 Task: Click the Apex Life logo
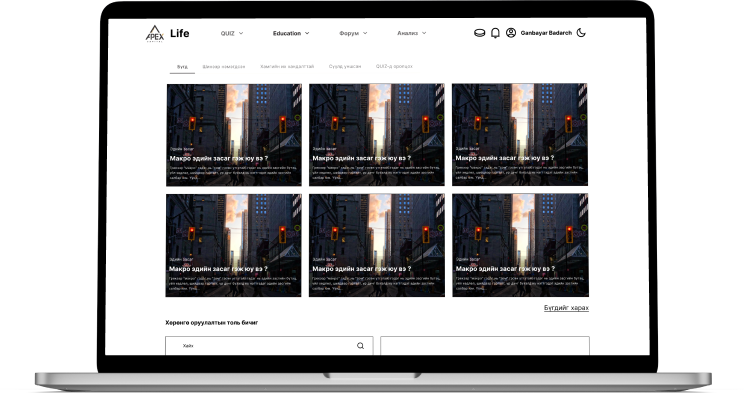tap(167, 33)
